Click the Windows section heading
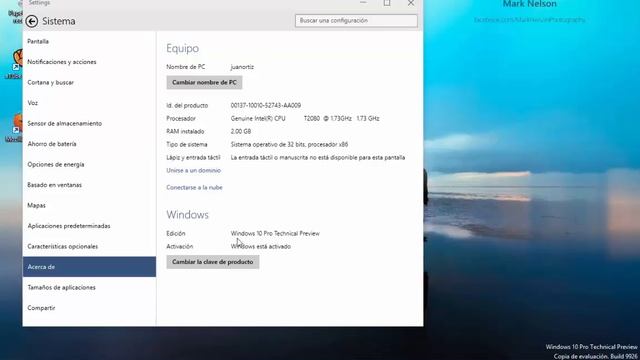Image resolution: width=640 pixels, height=360 pixels. (x=187, y=215)
